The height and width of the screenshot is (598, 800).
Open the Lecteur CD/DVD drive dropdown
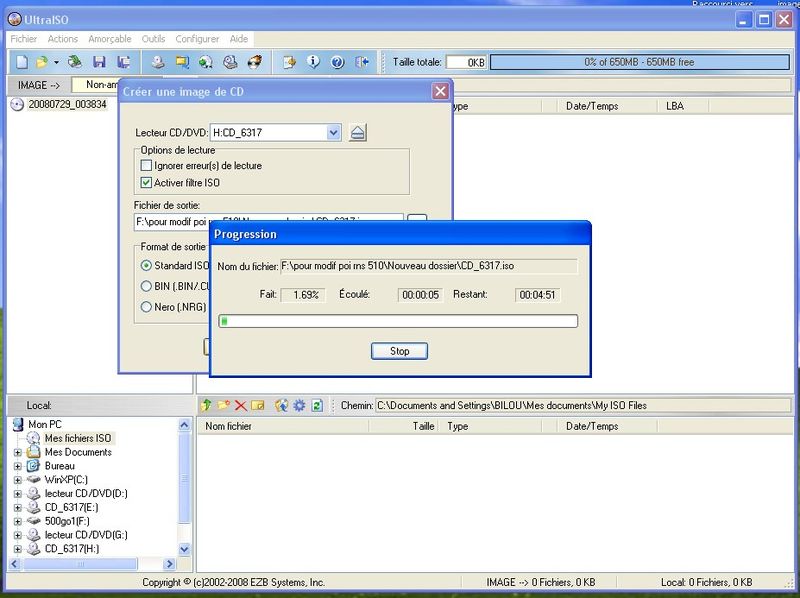pos(333,133)
